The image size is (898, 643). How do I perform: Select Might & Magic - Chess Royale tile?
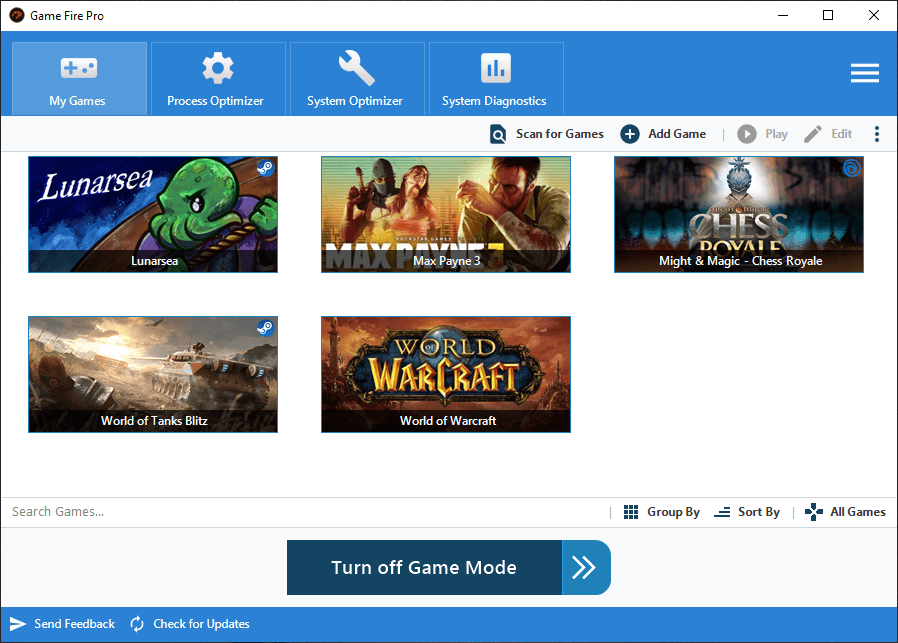[x=739, y=215]
